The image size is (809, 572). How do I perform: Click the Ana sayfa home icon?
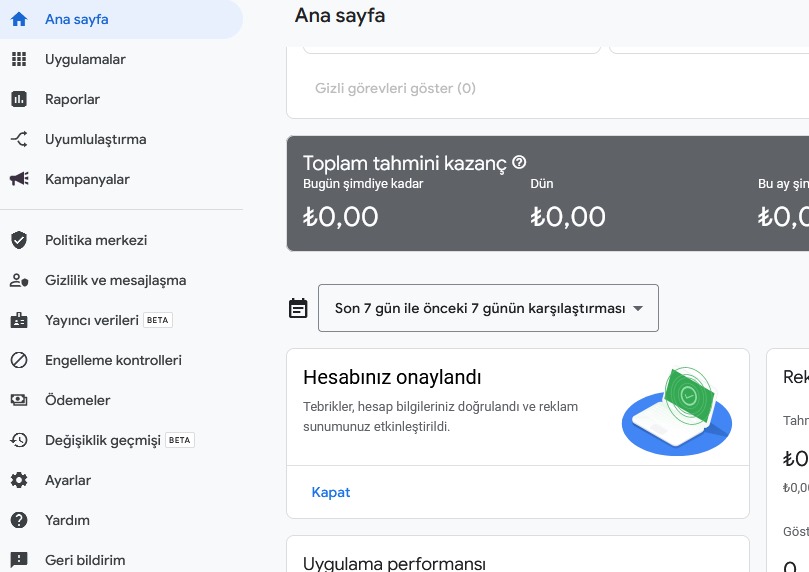pyautogui.click(x=19, y=19)
